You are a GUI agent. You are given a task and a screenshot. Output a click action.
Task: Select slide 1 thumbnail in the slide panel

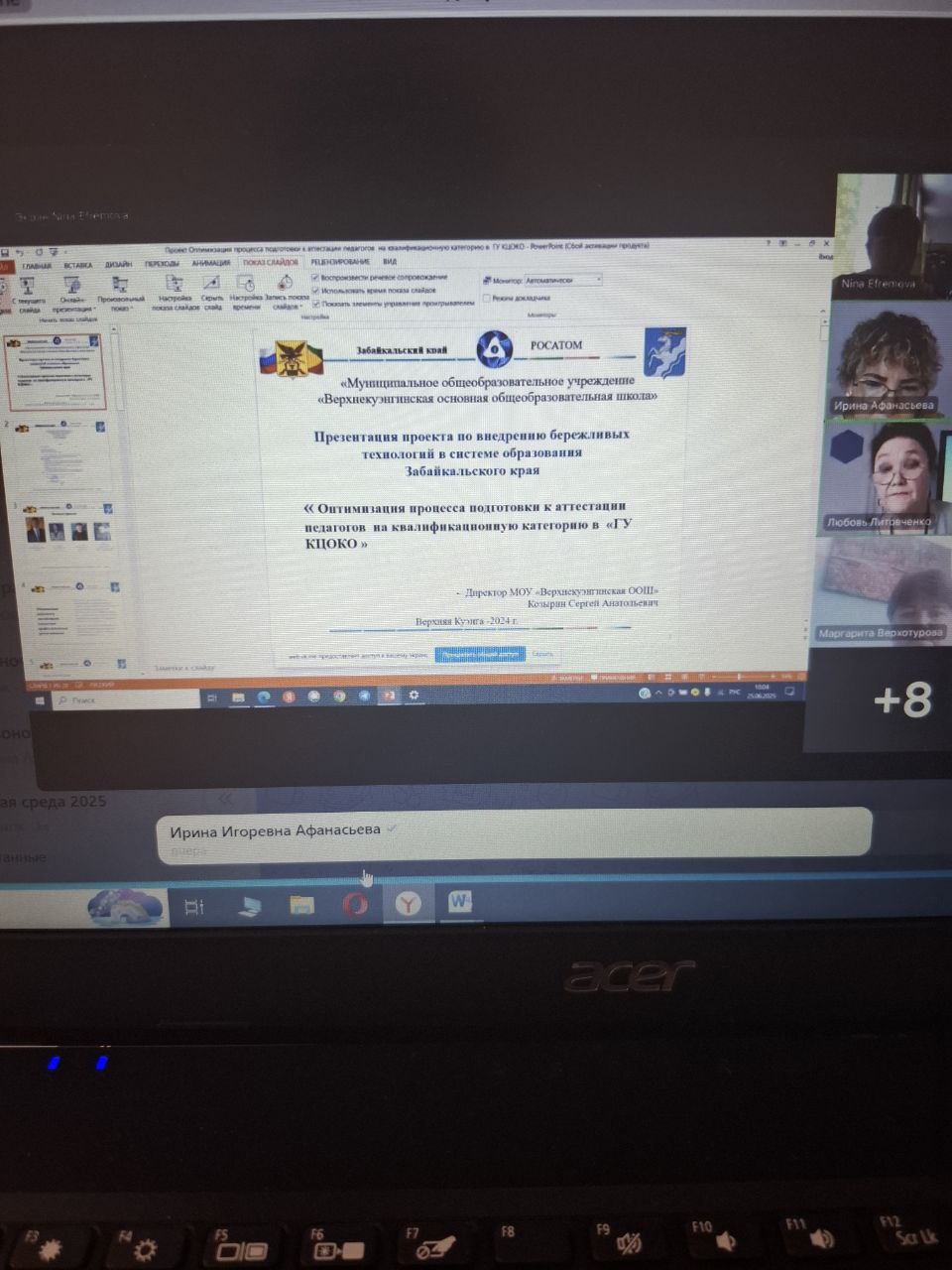click(55, 371)
